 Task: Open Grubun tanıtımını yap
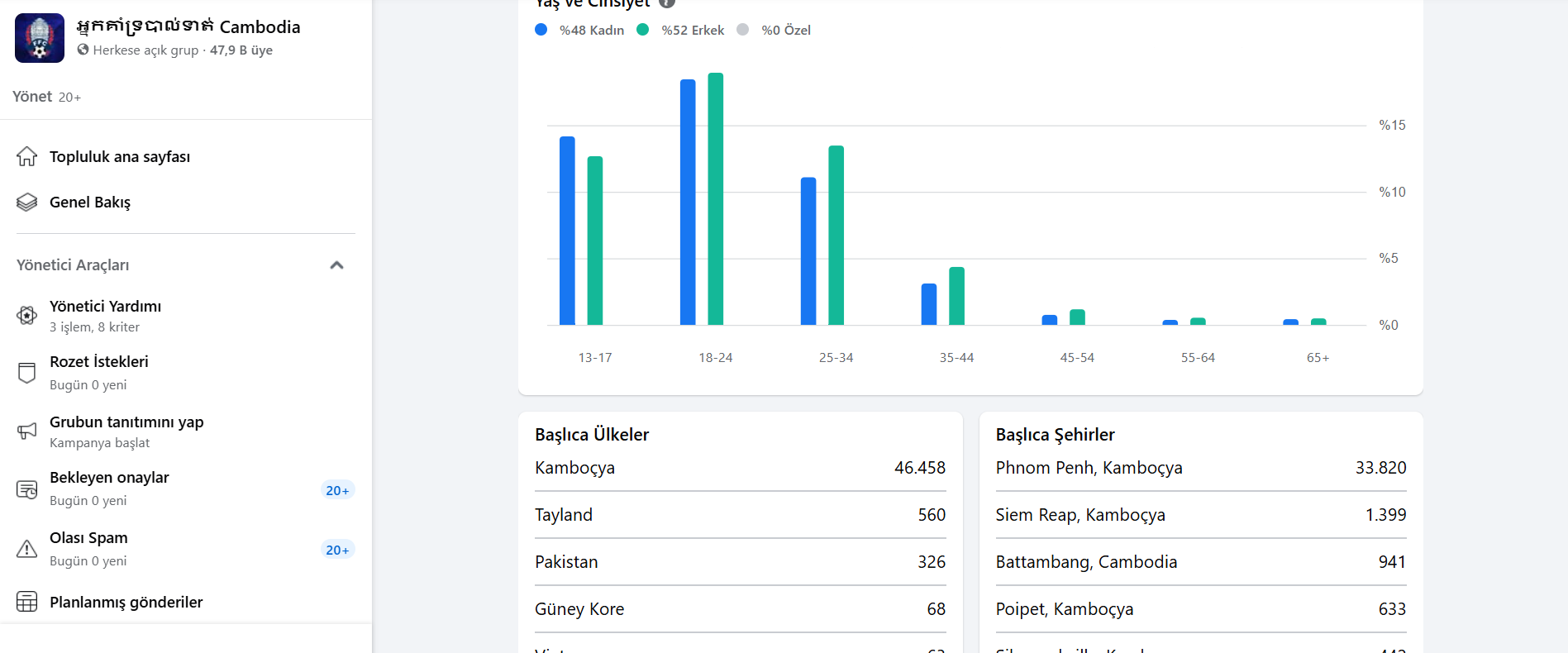(x=186, y=431)
